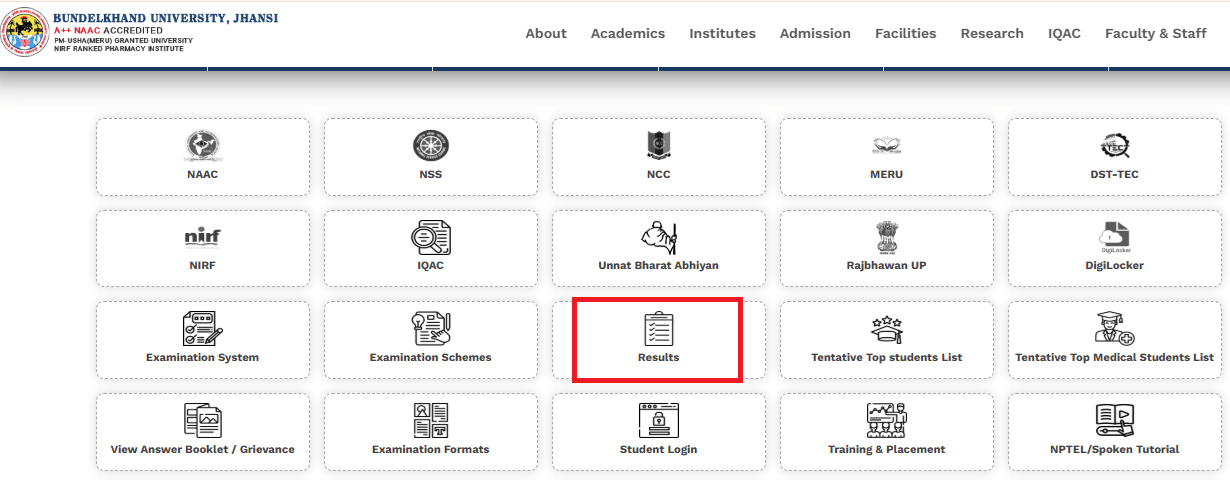Screen dimensions: 1230x480
Task: Open the Student Login padlock screen icon
Action: pyautogui.click(x=659, y=421)
